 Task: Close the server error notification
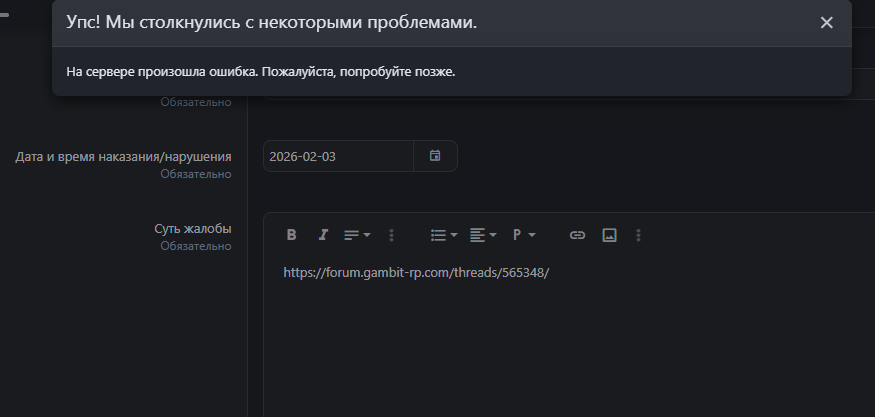click(826, 23)
